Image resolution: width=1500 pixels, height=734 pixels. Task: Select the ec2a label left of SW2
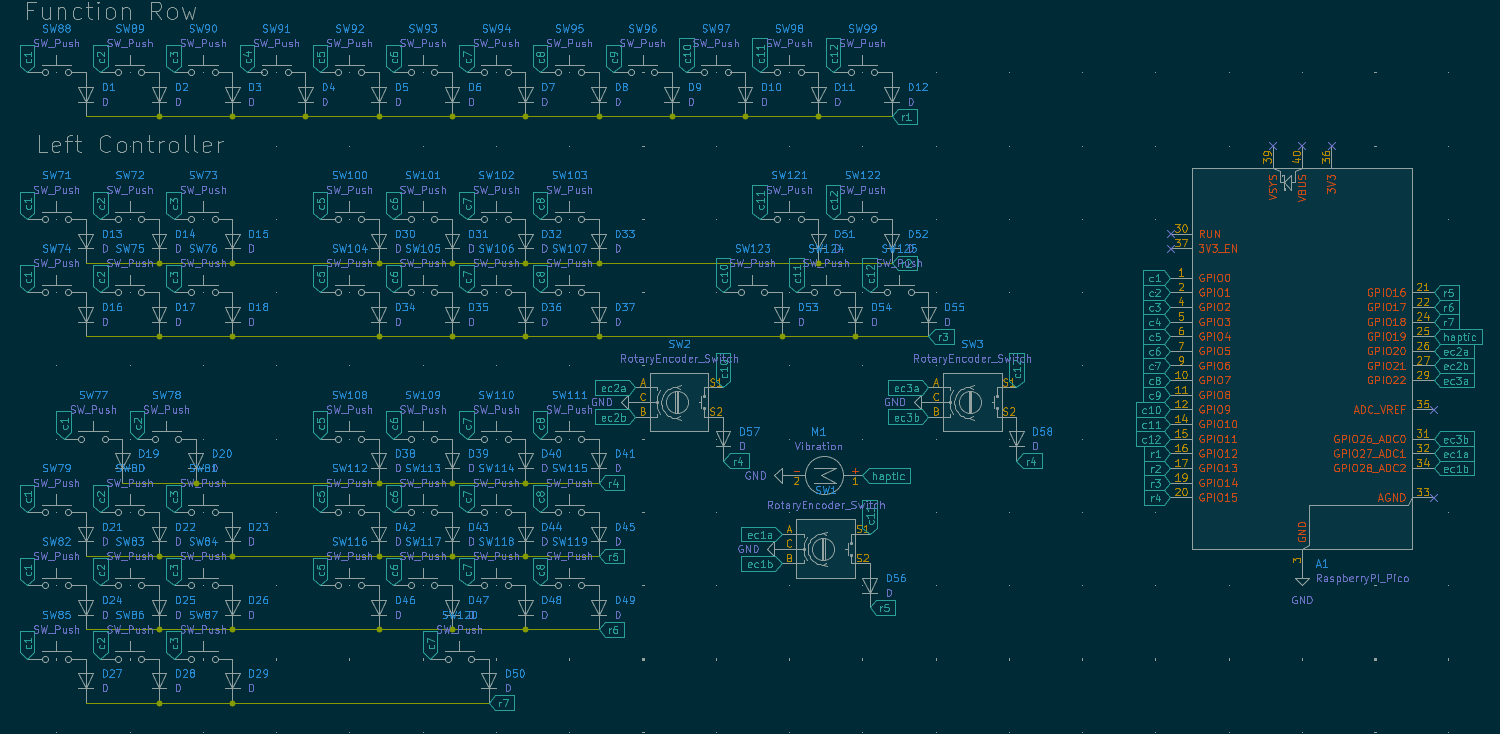(x=613, y=388)
